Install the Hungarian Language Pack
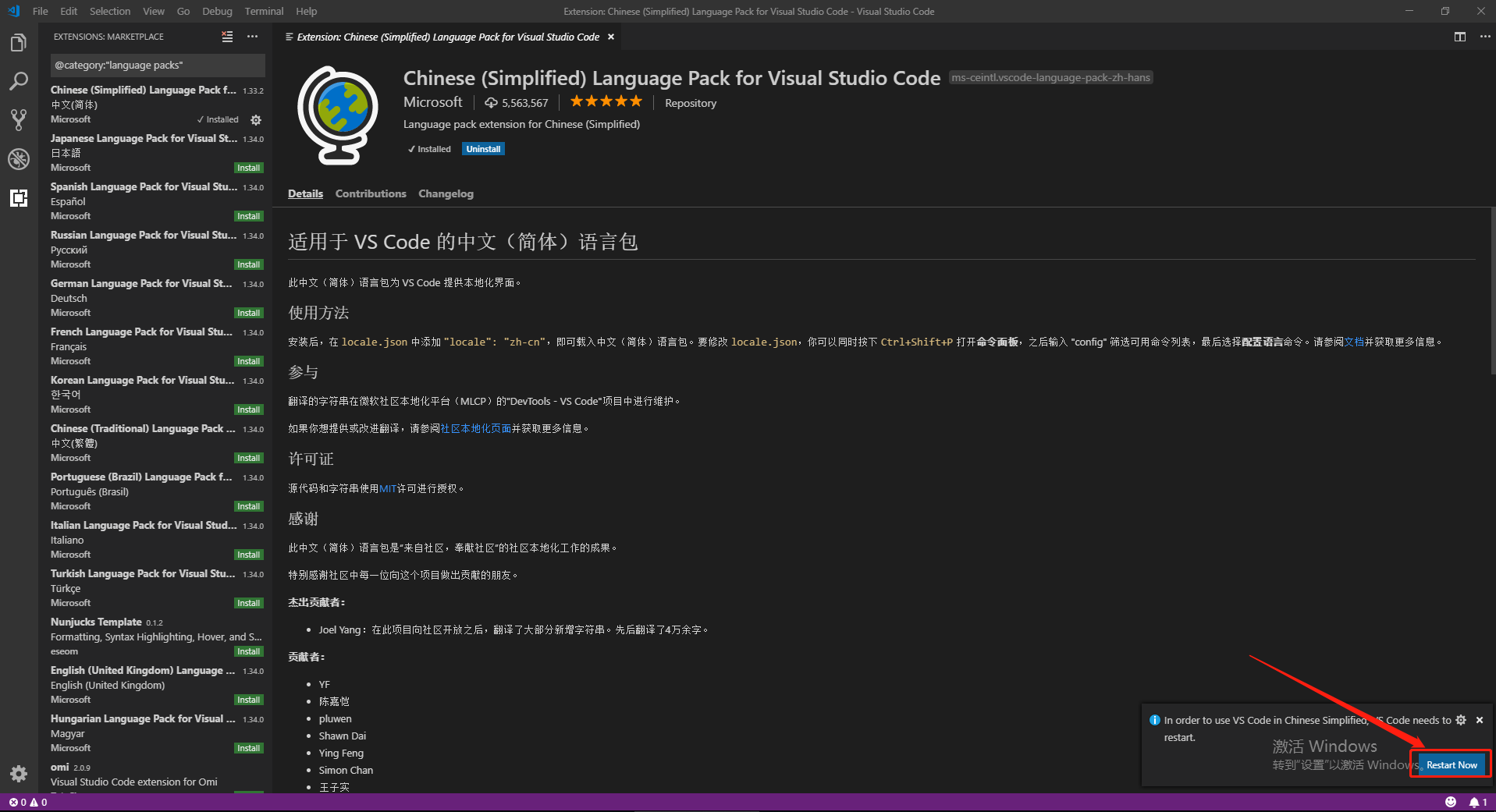The image size is (1496, 812). click(x=249, y=749)
